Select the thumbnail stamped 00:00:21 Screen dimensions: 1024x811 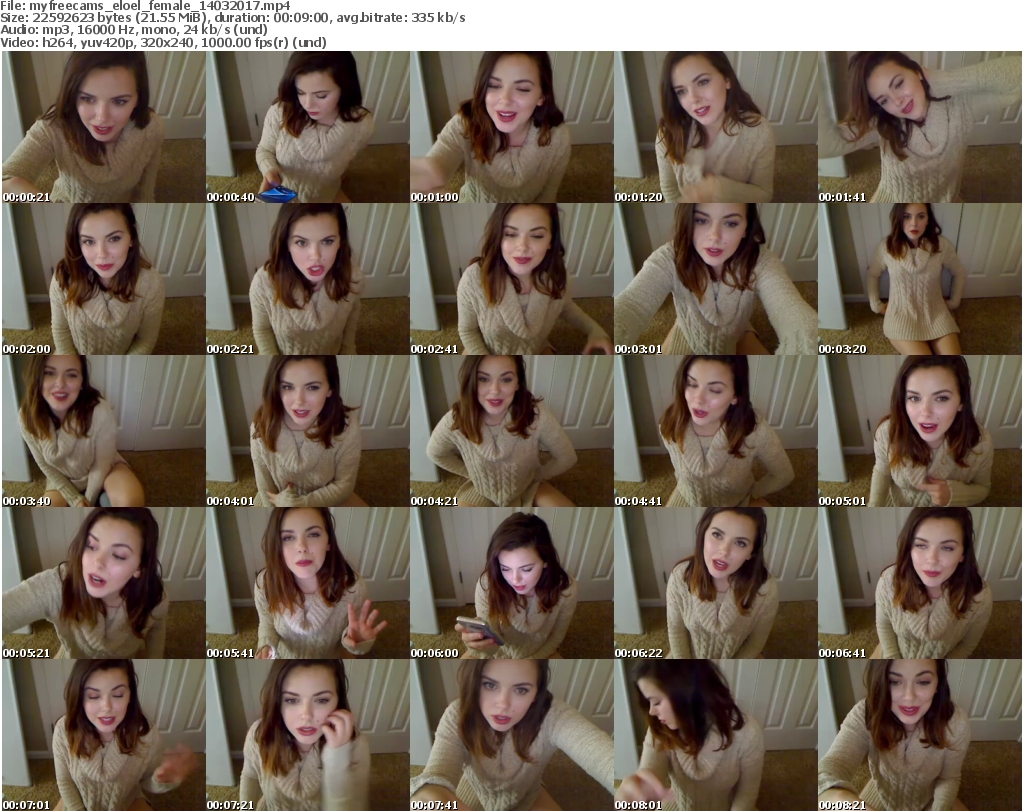pyautogui.click(x=104, y=127)
